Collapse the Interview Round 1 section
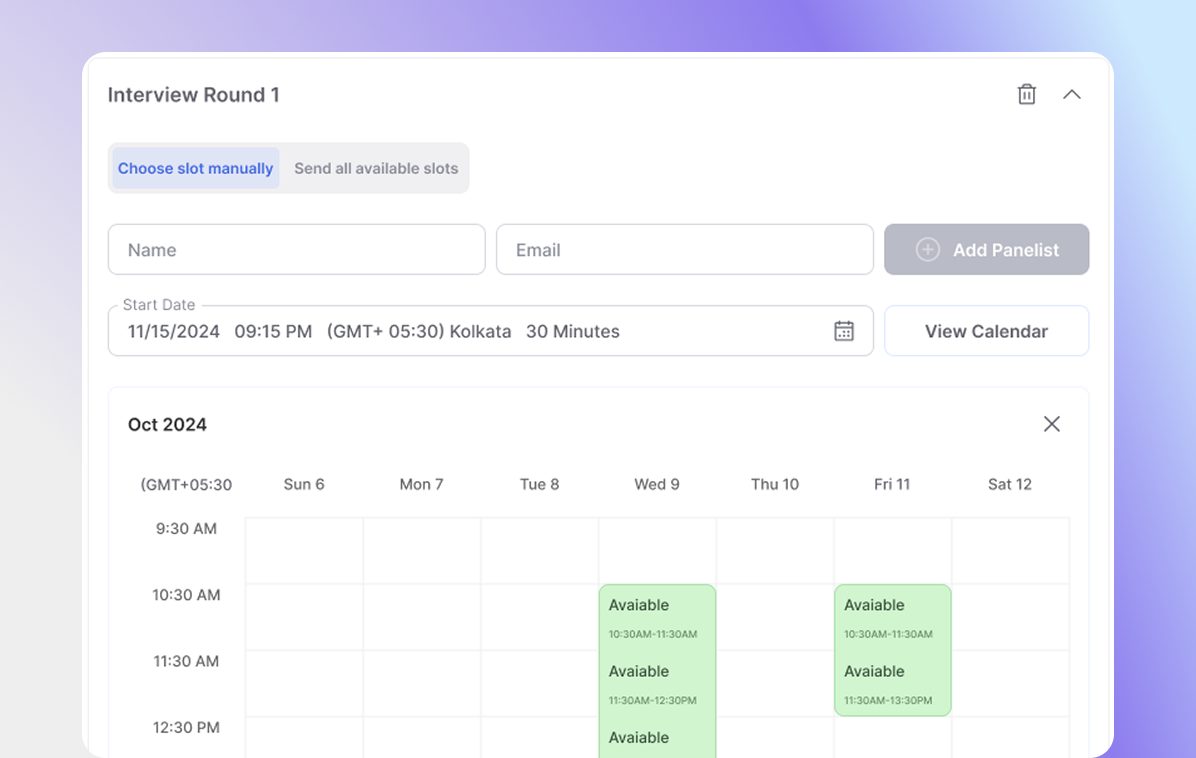The image size is (1196, 758). tap(1072, 95)
